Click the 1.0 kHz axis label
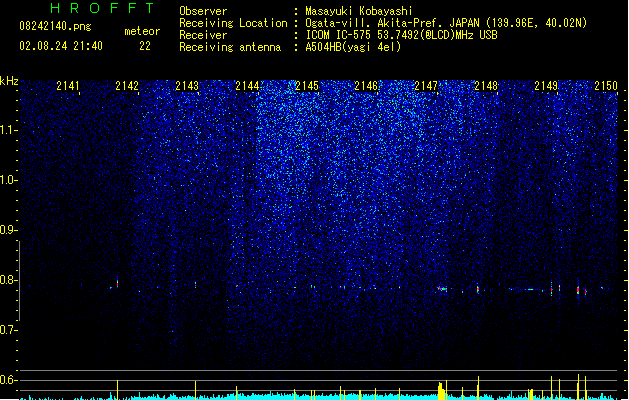This screenshot has height=400, width=629. [8, 180]
